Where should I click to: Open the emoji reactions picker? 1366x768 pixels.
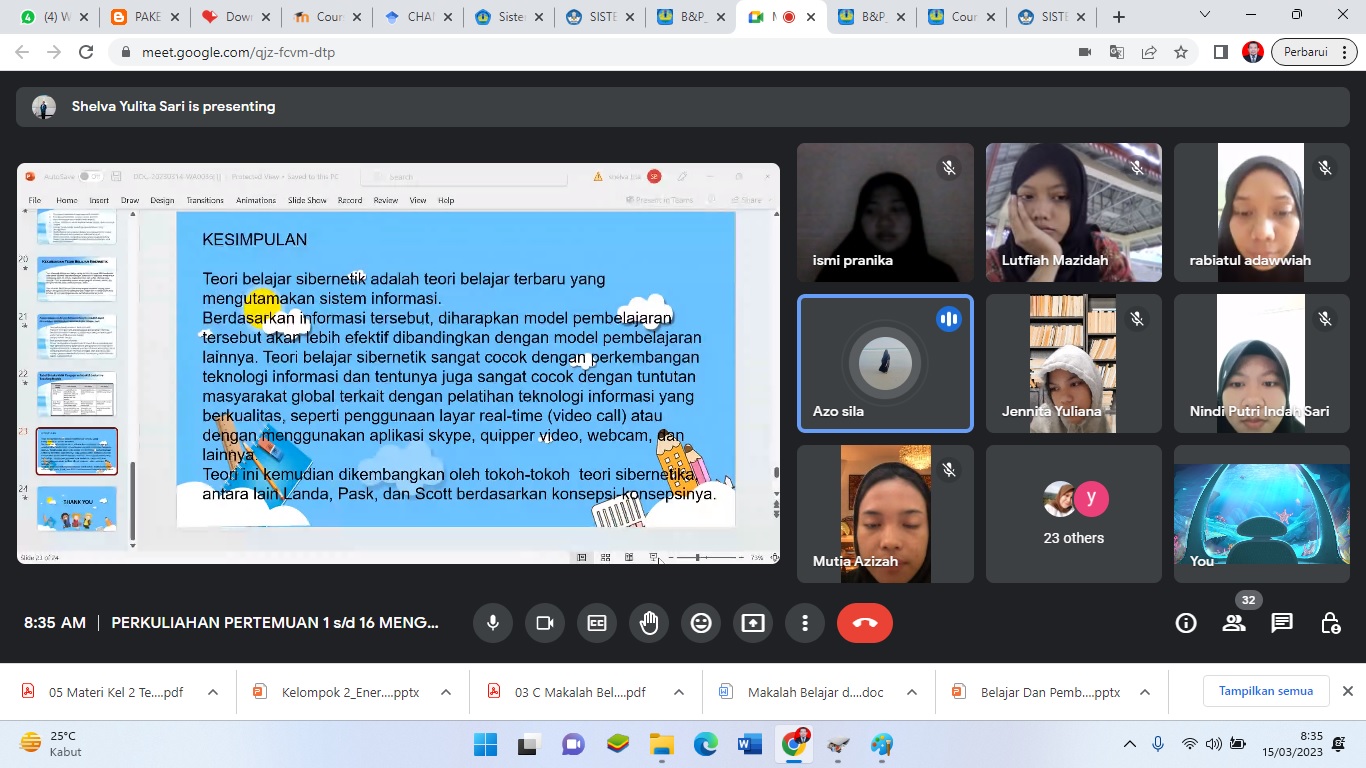point(701,623)
